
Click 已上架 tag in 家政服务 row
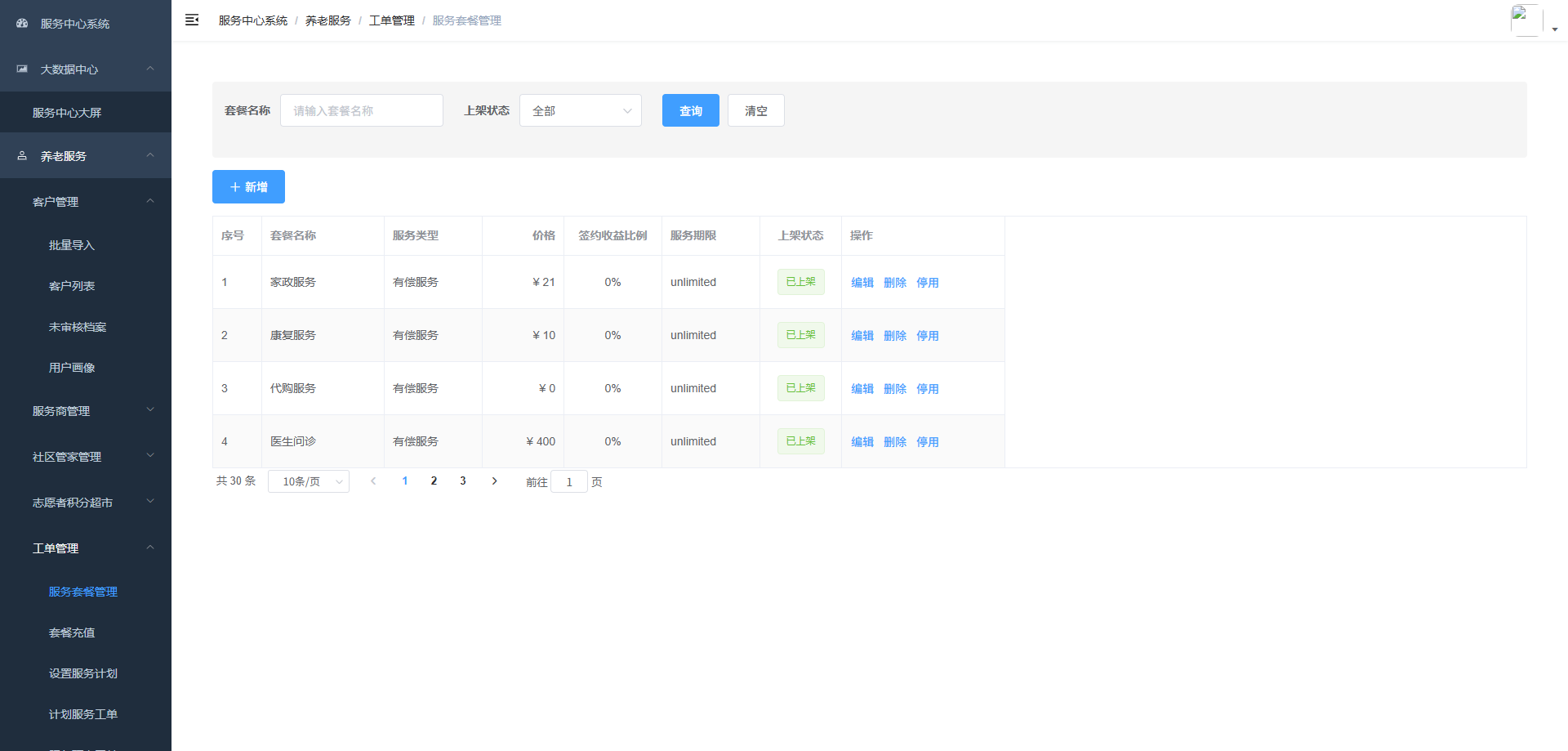801,282
